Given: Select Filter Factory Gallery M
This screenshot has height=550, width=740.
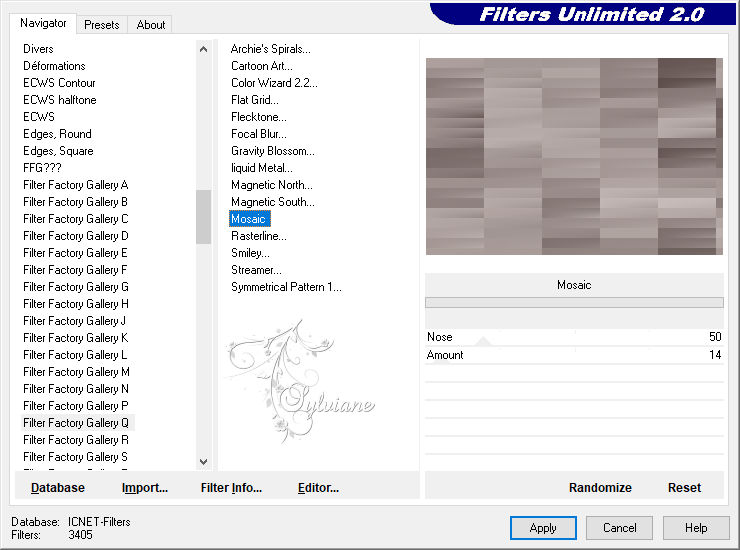Looking at the screenshot, I should (76, 372).
